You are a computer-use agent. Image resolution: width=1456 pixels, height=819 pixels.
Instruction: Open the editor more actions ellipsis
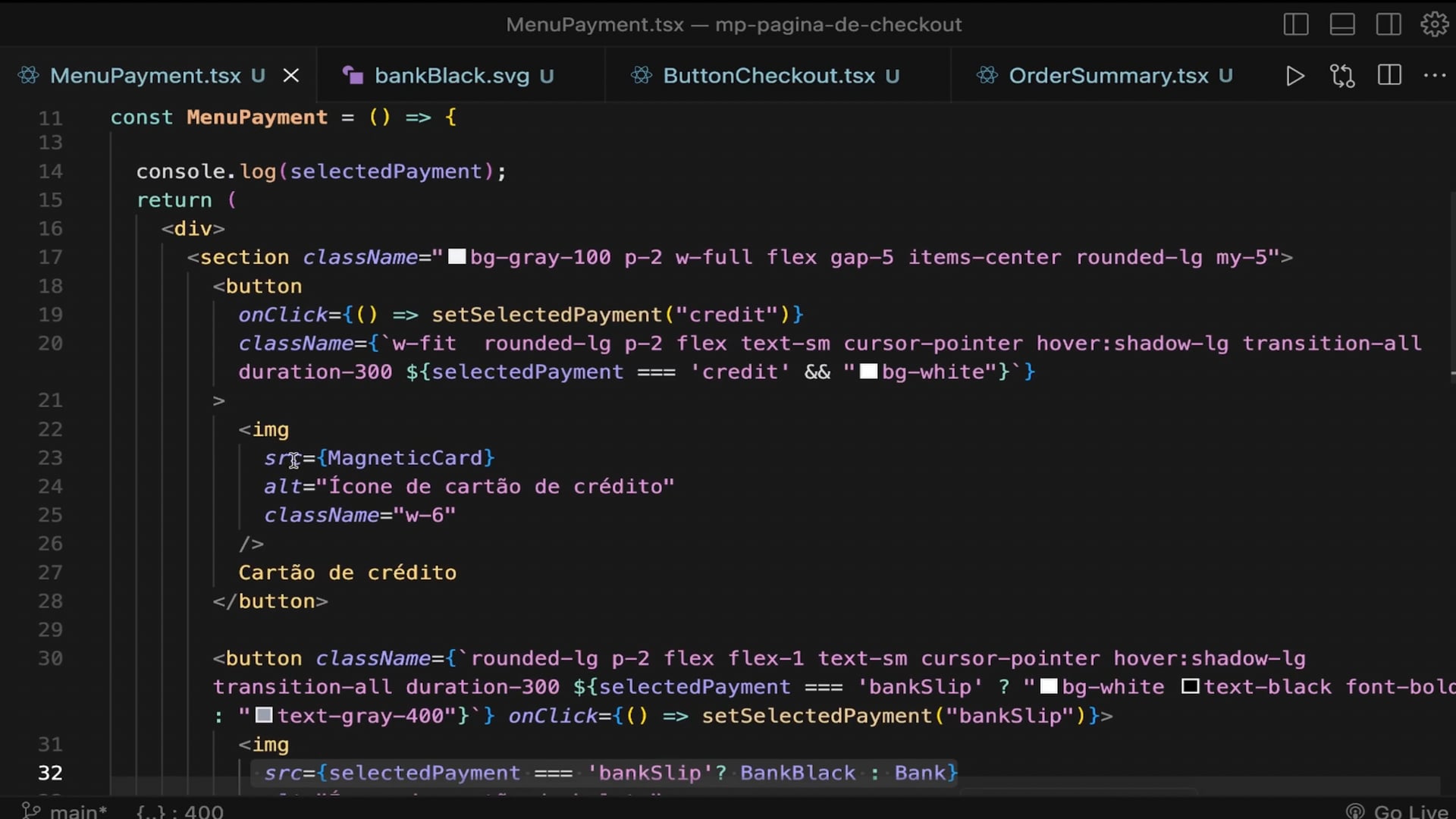coord(1434,76)
